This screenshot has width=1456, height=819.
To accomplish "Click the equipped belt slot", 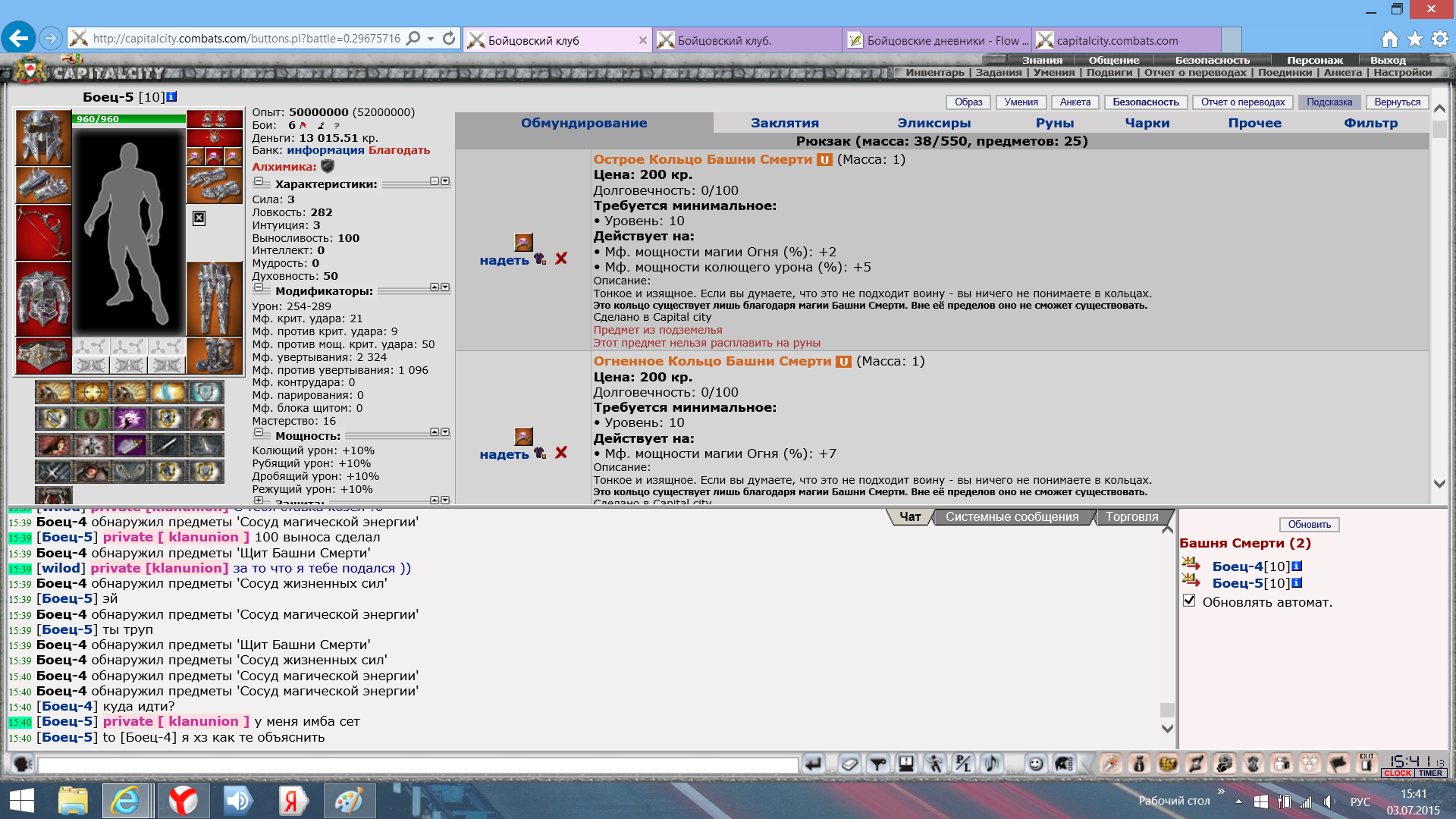I will 43,356.
